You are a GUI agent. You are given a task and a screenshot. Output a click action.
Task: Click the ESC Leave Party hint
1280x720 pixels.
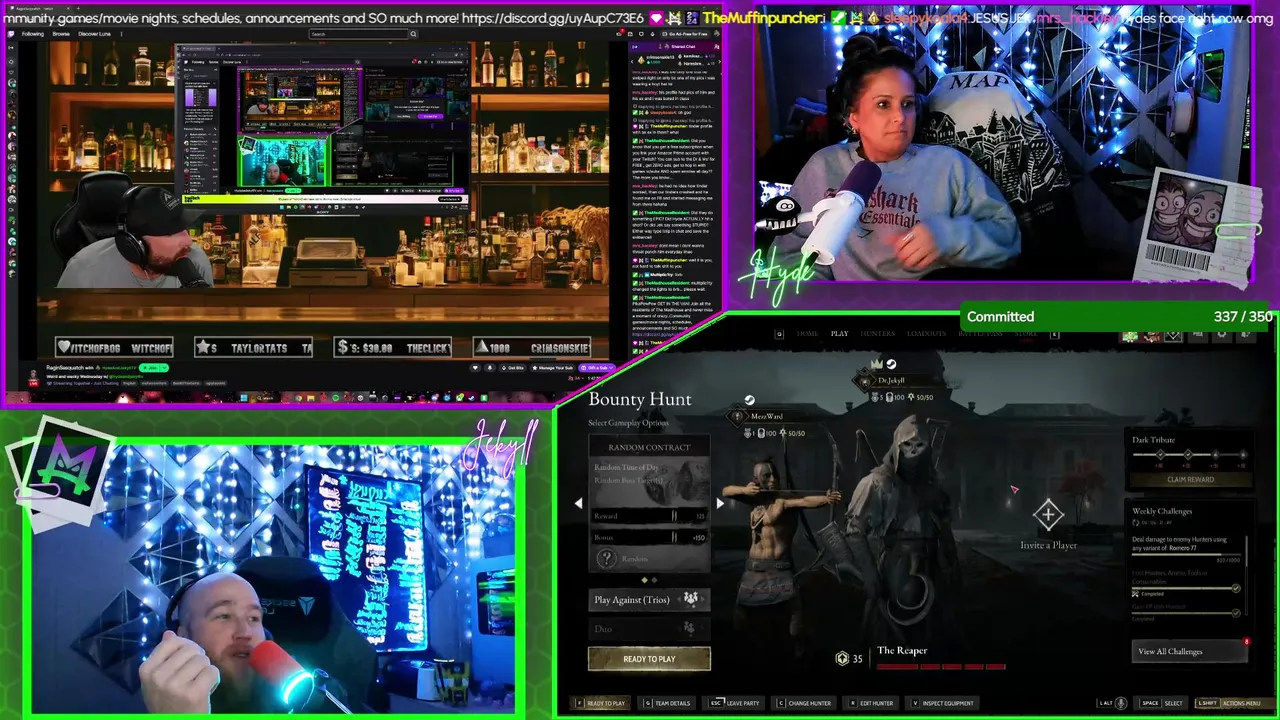point(734,703)
